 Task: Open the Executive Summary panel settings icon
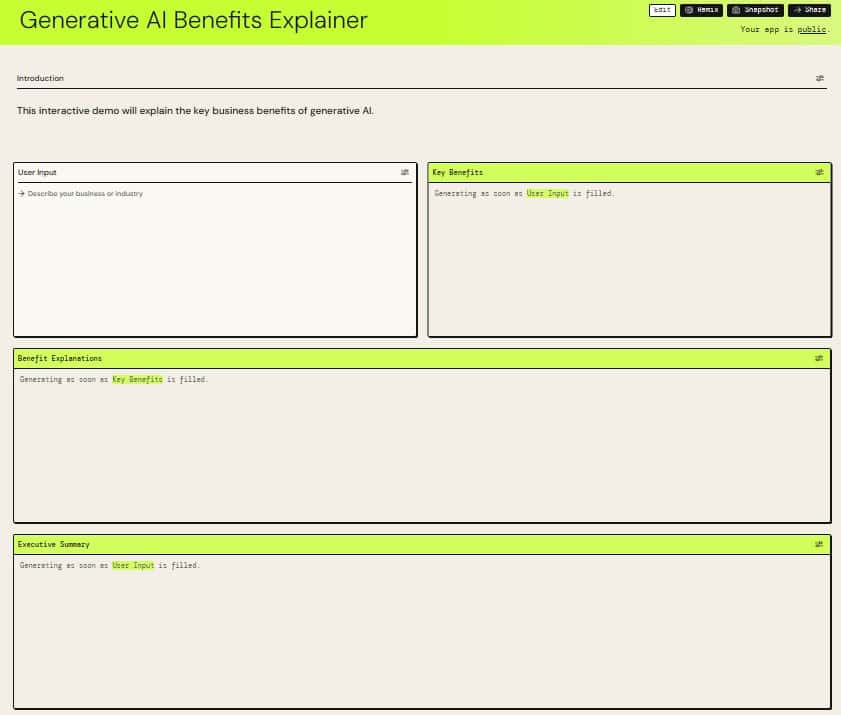[x=819, y=544]
